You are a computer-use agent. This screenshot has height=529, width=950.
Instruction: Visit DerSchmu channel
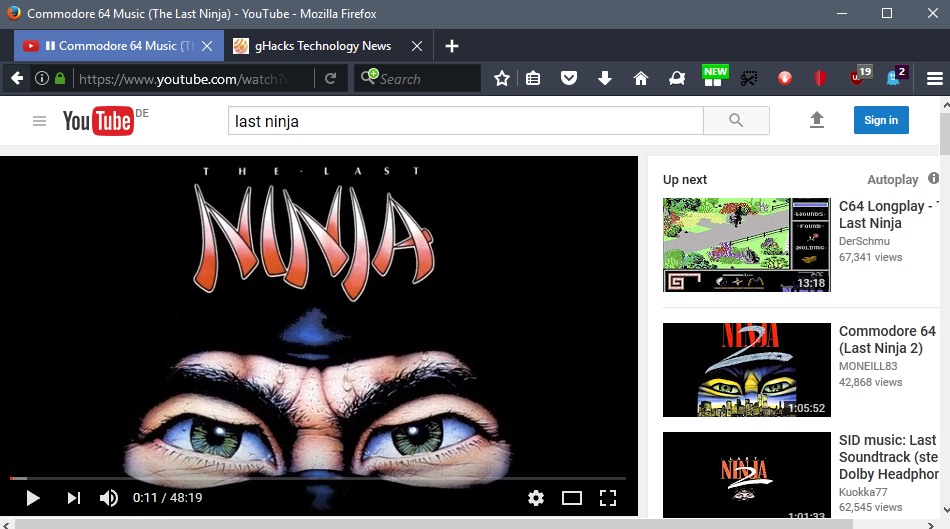(x=864, y=241)
